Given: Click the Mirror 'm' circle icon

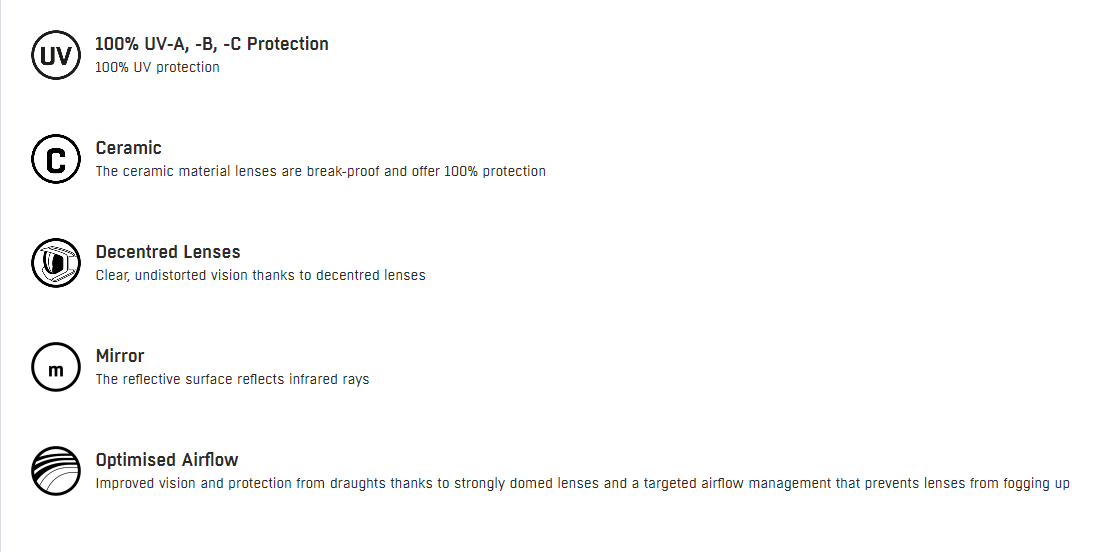Looking at the screenshot, I should 56,367.
